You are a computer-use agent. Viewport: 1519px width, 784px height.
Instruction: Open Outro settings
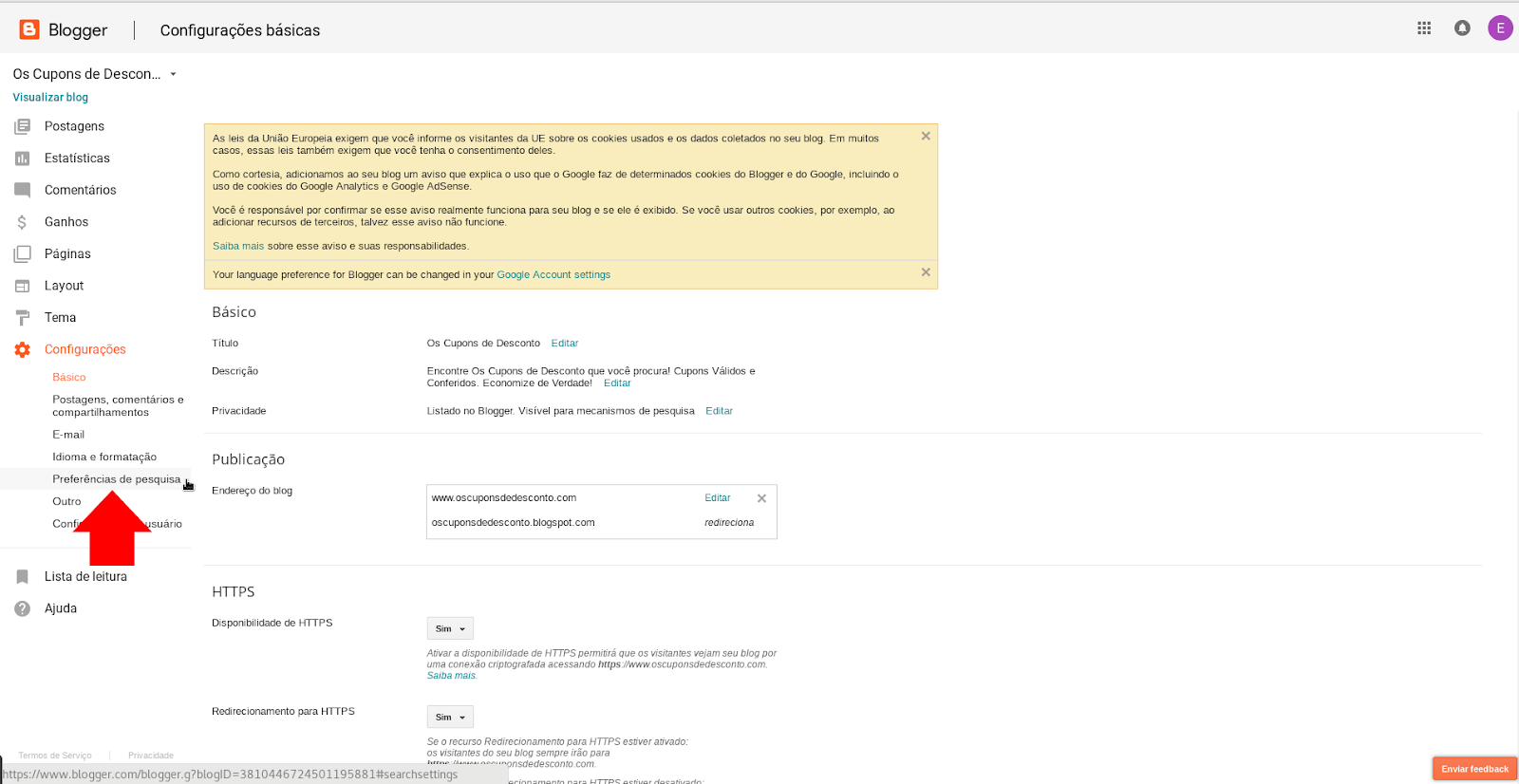[x=66, y=501]
